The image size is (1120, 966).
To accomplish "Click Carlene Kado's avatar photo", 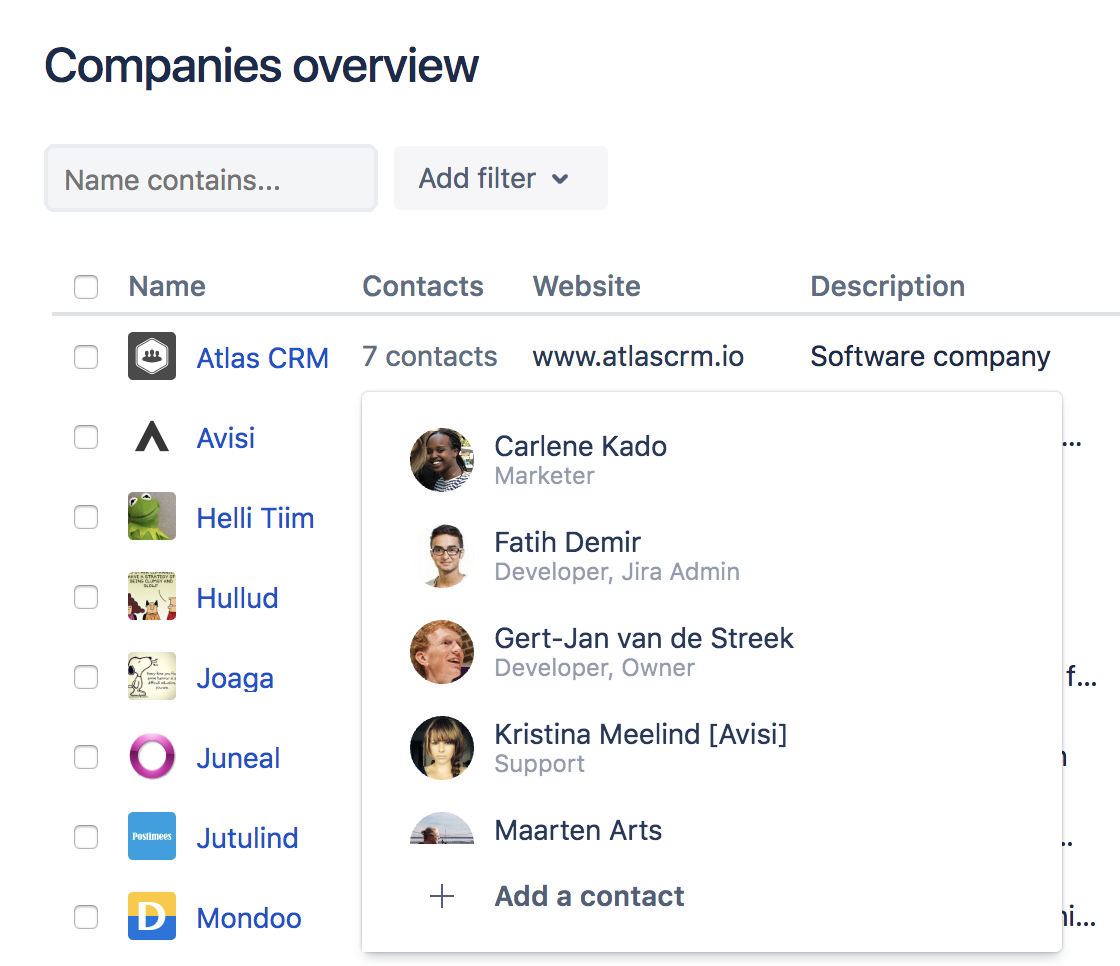I will (442, 460).
